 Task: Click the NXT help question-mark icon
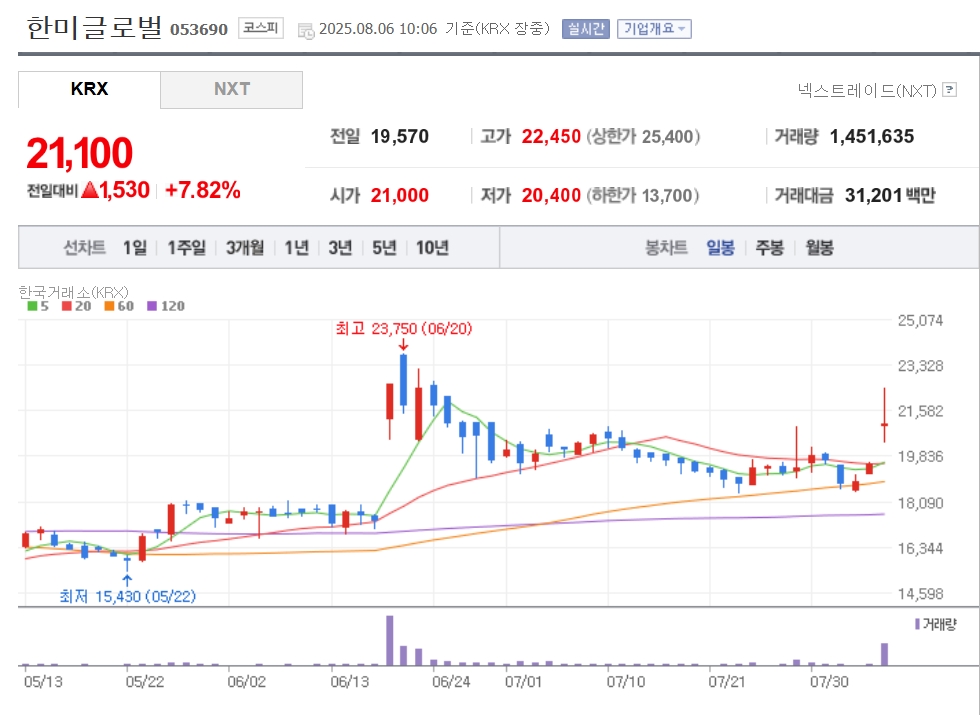949,90
